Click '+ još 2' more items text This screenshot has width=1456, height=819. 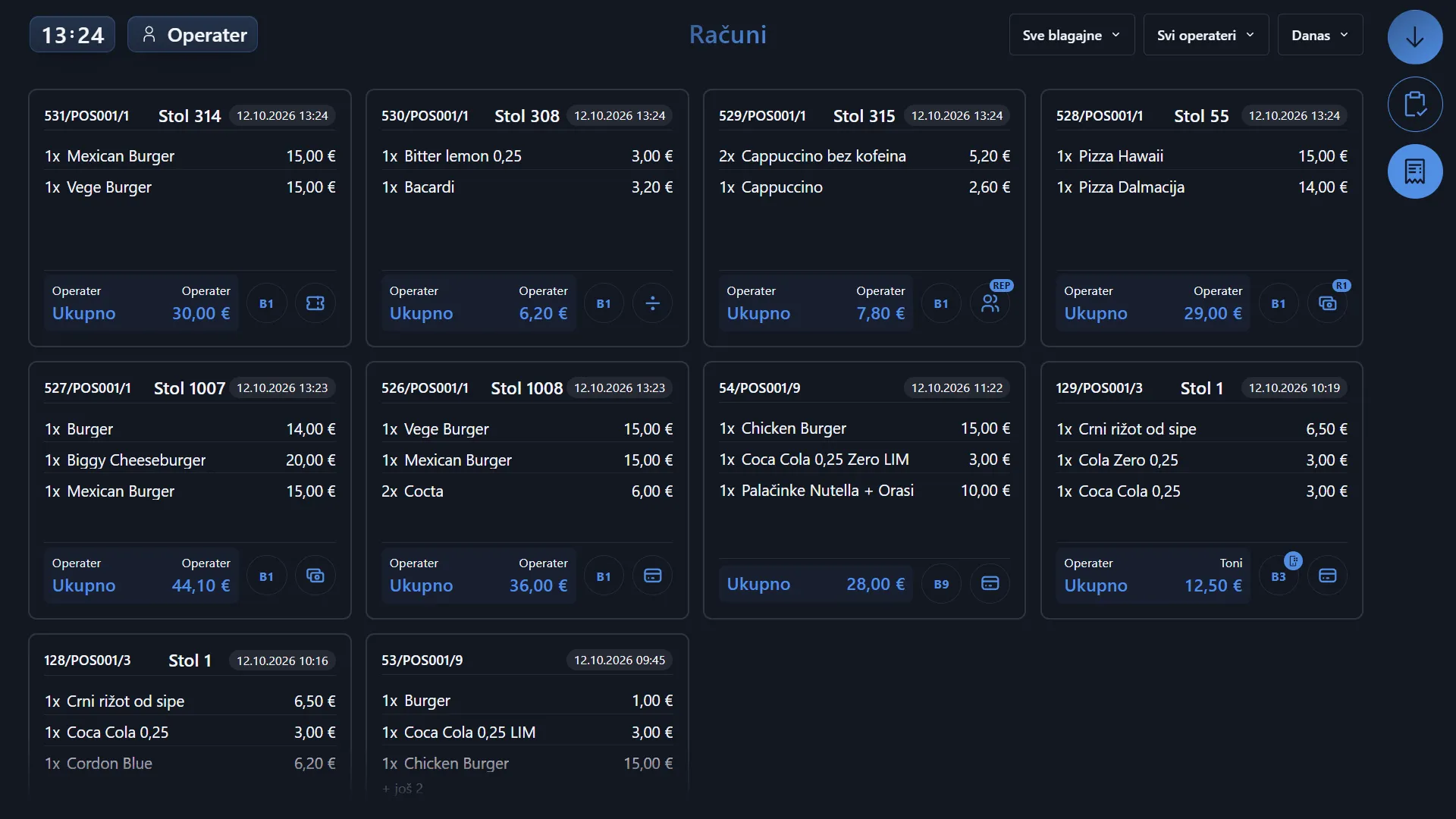(403, 789)
